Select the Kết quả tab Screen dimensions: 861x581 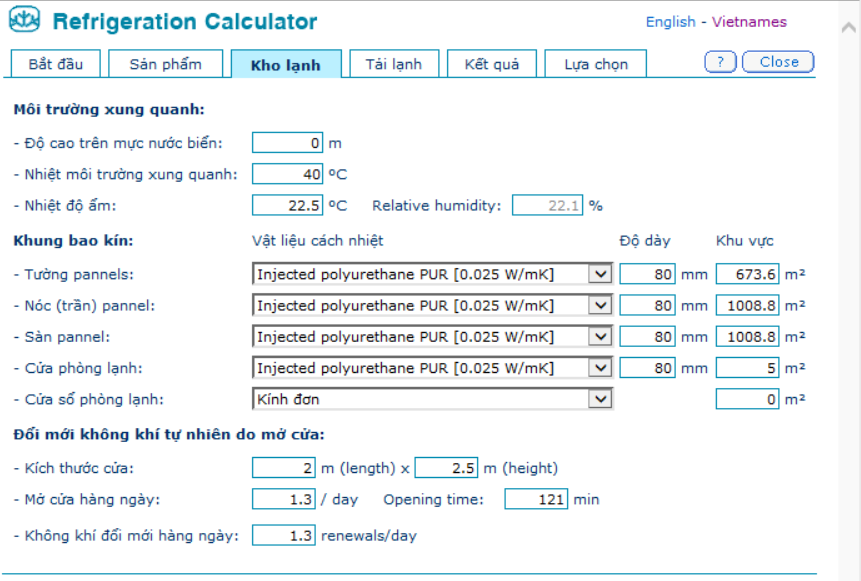[x=492, y=64]
